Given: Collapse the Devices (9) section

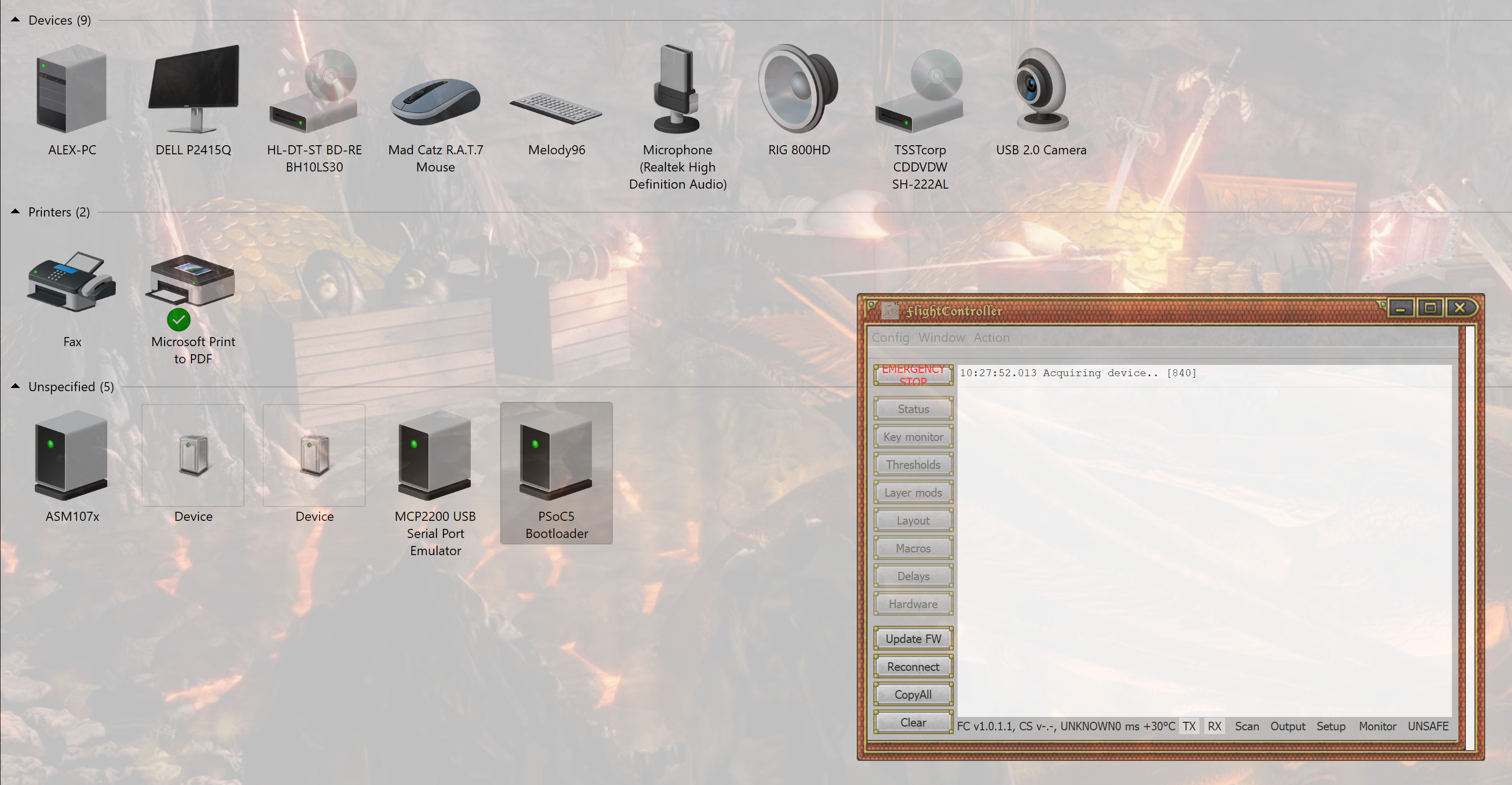Looking at the screenshot, I should (14, 19).
